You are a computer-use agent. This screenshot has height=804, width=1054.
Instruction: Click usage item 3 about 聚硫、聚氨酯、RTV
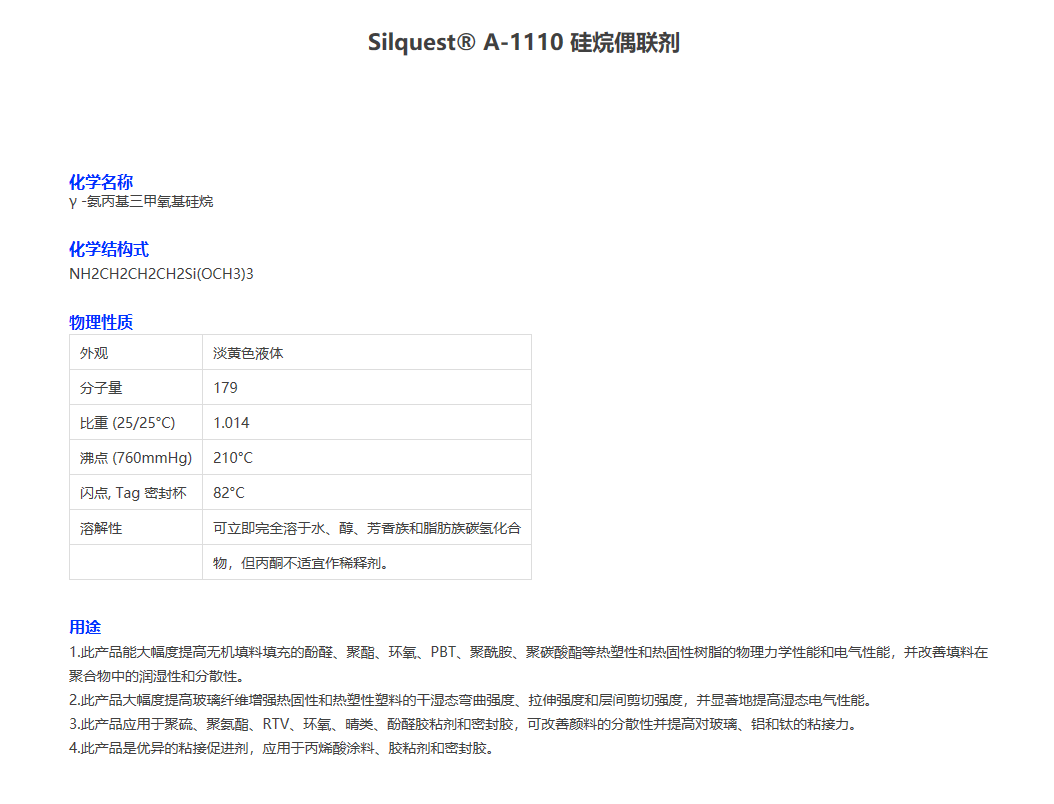(x=462, y=724)
